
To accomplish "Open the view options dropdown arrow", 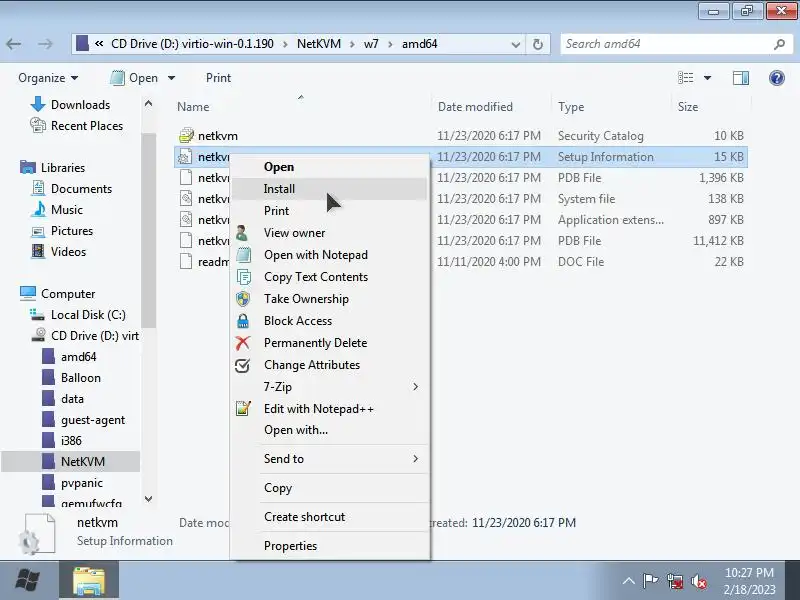I will pos(707,78).
